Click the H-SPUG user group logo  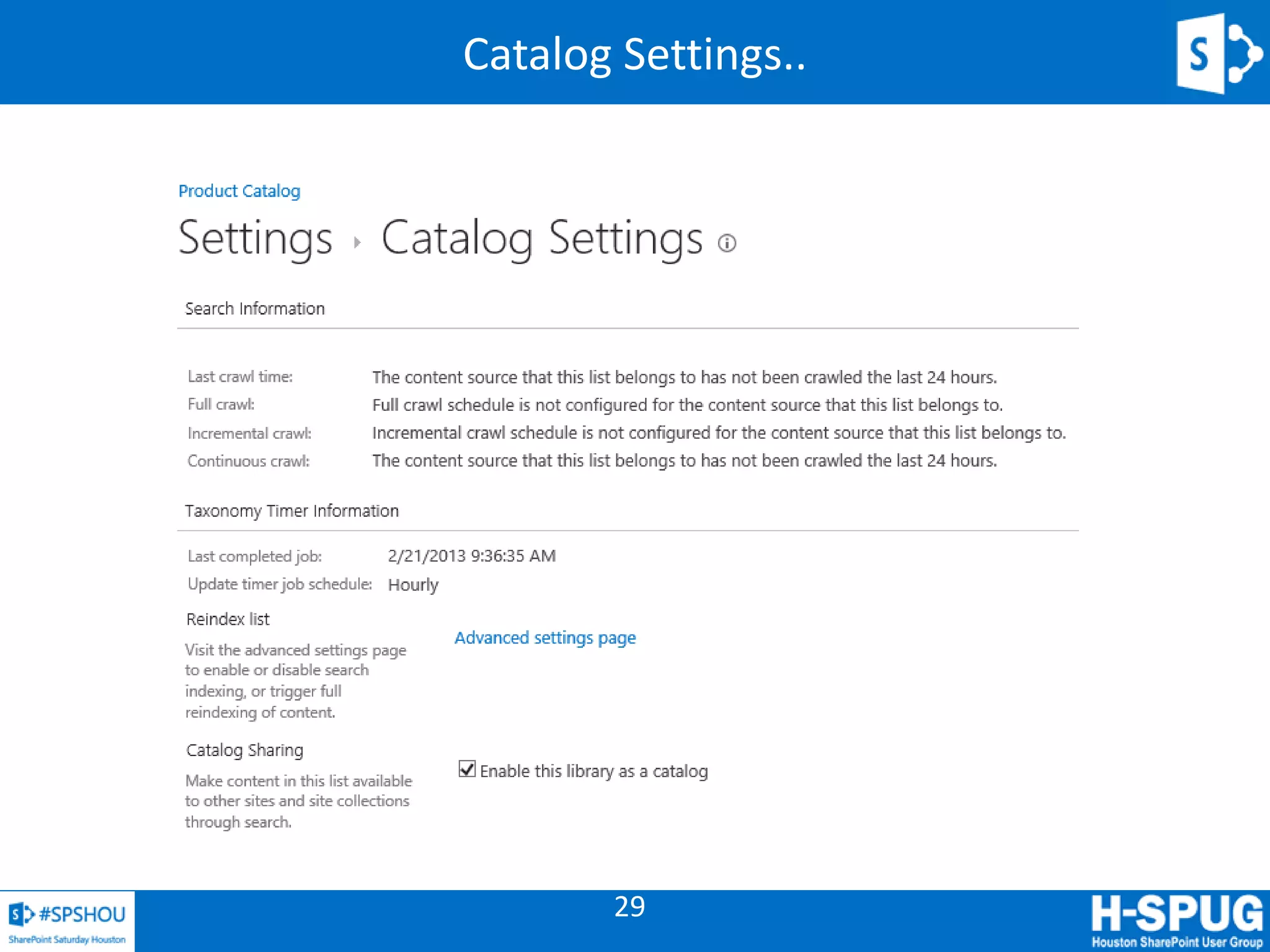[1176, 920]
